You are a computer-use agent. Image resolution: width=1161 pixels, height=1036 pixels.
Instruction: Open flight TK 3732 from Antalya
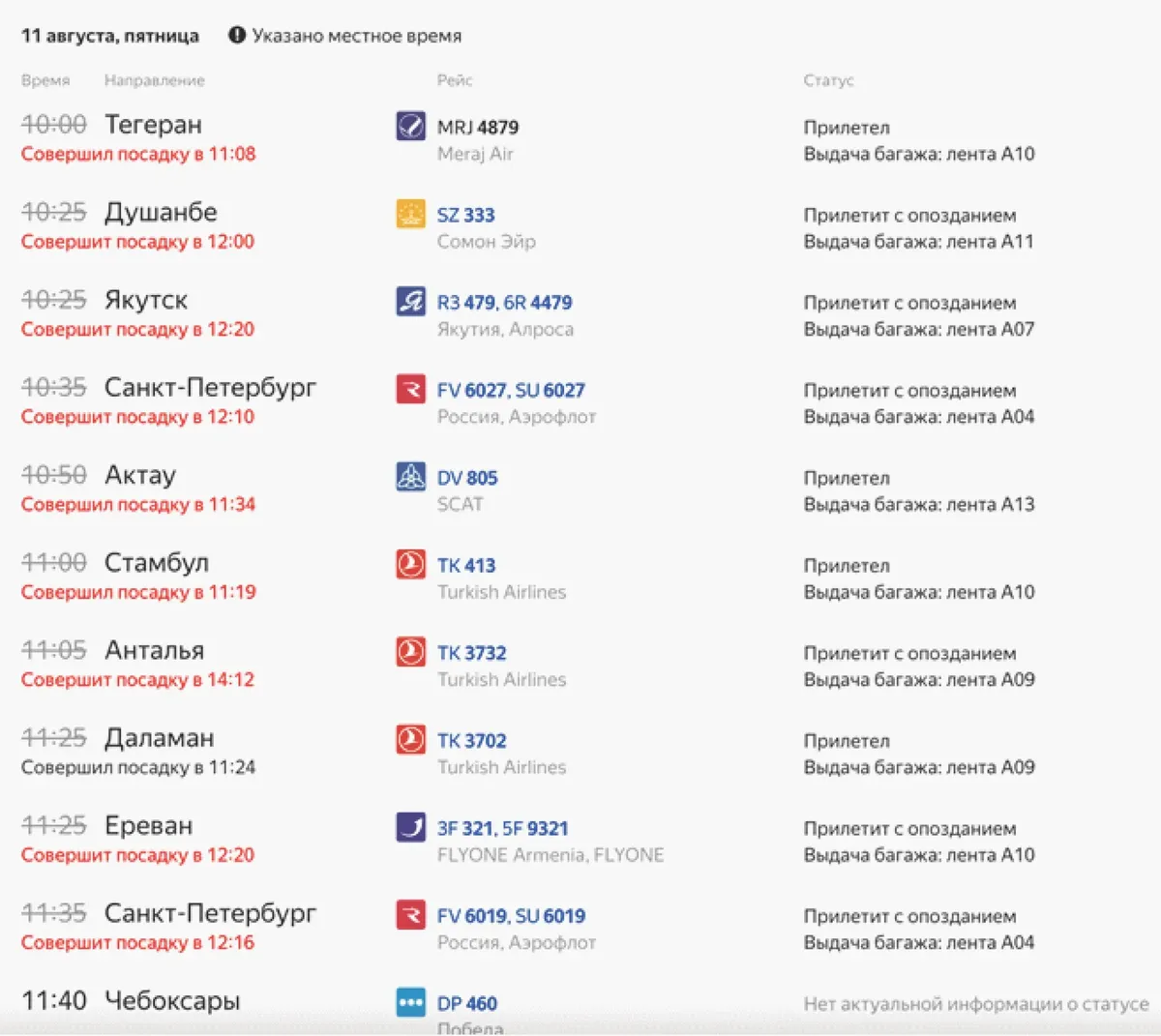click(471, 653)
